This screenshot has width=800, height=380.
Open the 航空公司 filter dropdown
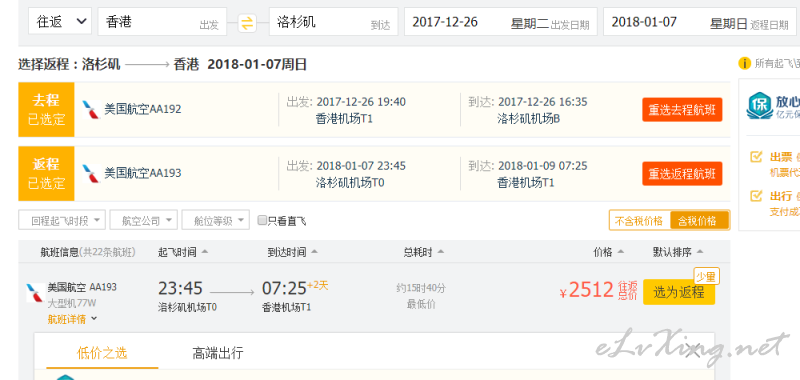point(143,220)
